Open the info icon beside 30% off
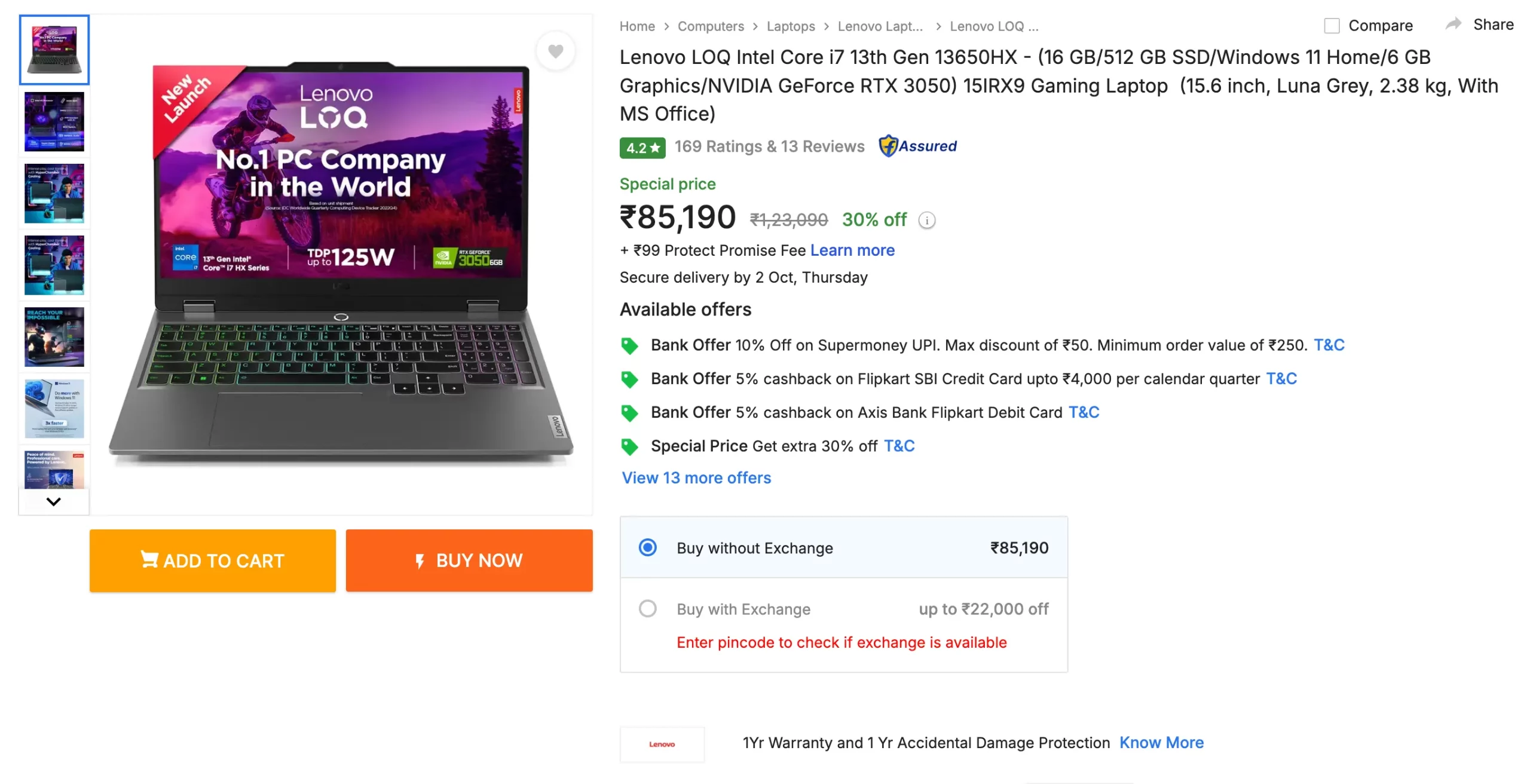The image size is (1530, 784). point(927,220)
